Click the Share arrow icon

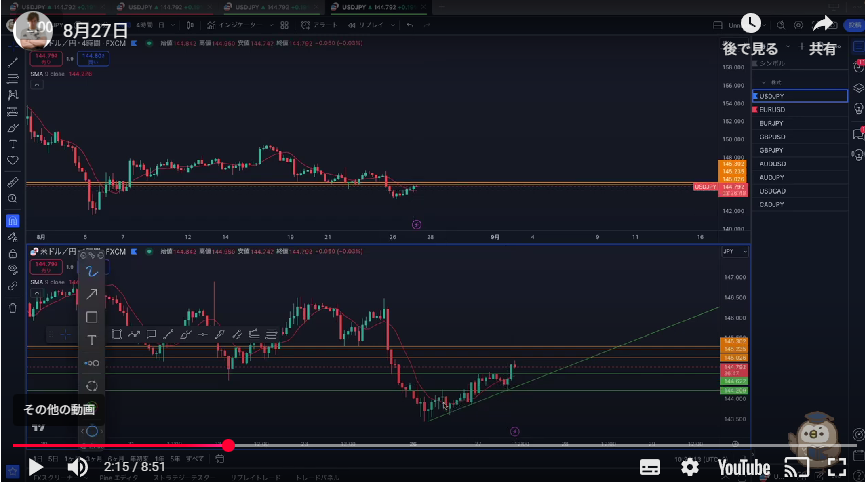[823, 25]
